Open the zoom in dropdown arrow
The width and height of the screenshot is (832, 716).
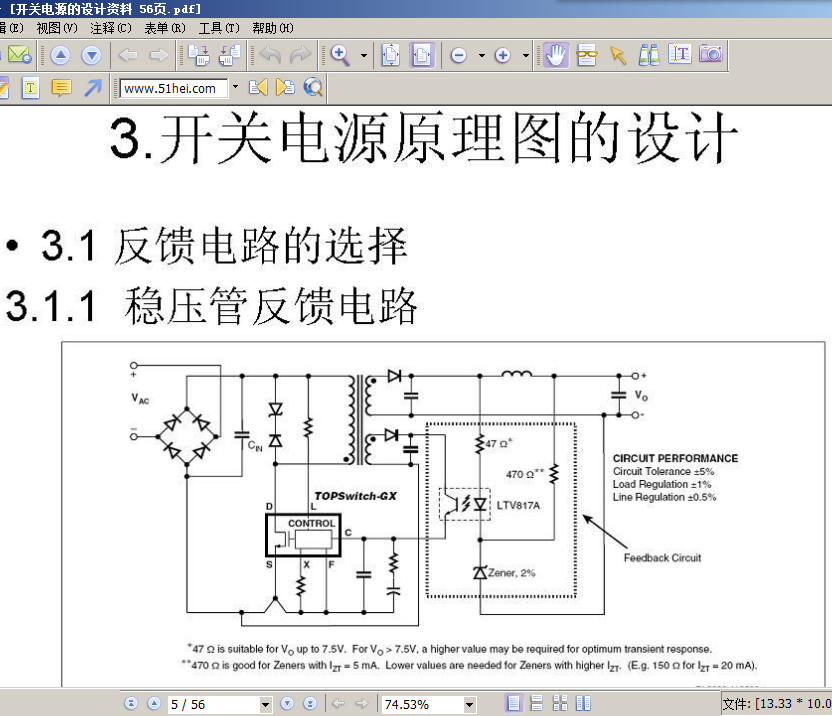click(x=526, y=55)
